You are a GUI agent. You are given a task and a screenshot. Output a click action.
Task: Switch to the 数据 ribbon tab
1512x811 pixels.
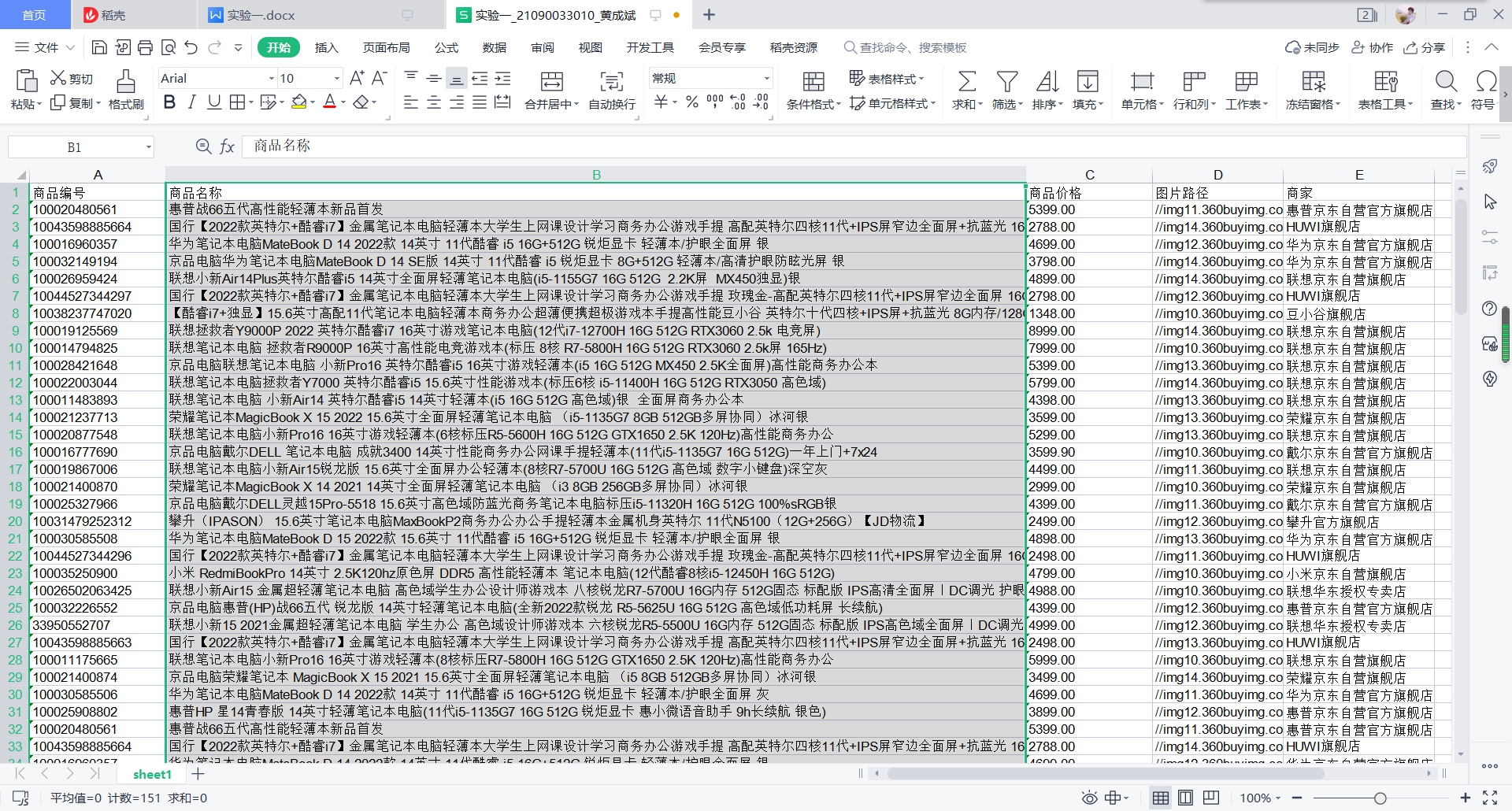tap(495, 47)
